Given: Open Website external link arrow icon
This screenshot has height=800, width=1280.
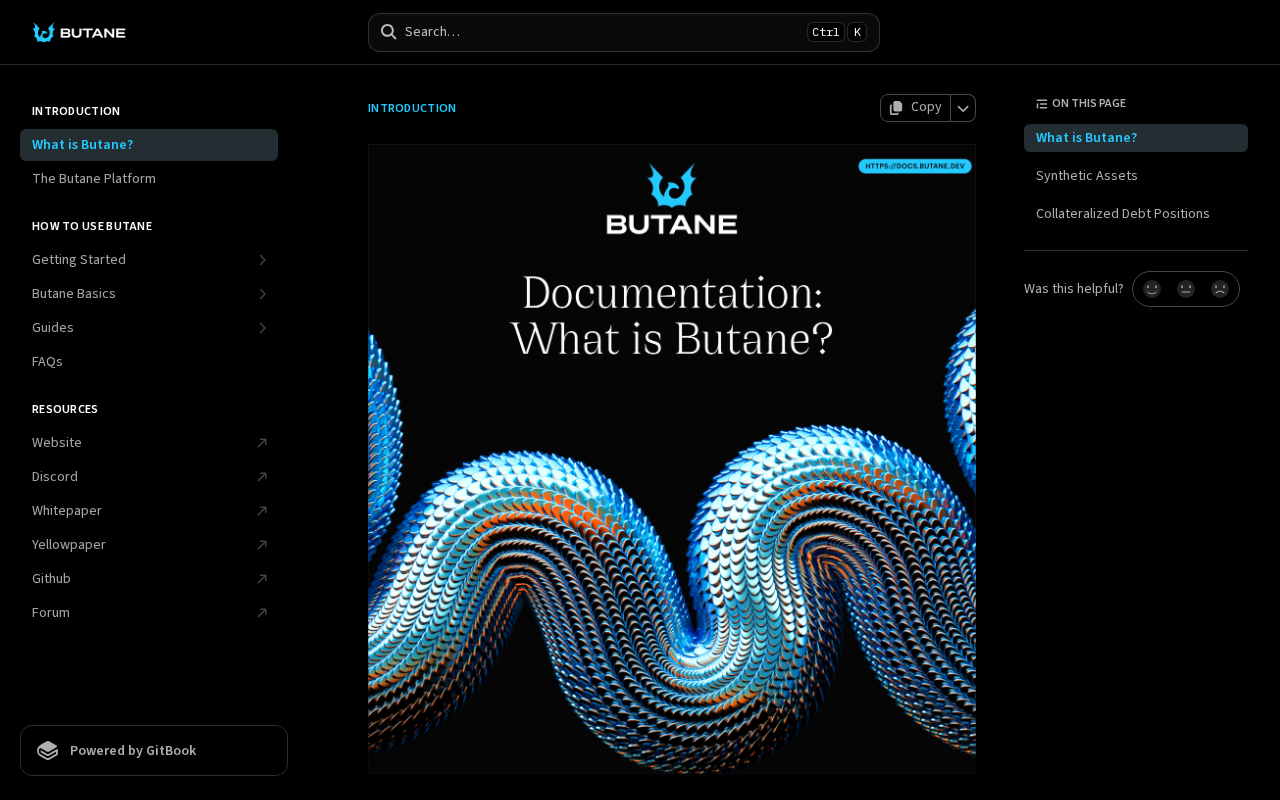Looking at the screenshot, I should tap(262, 443).
